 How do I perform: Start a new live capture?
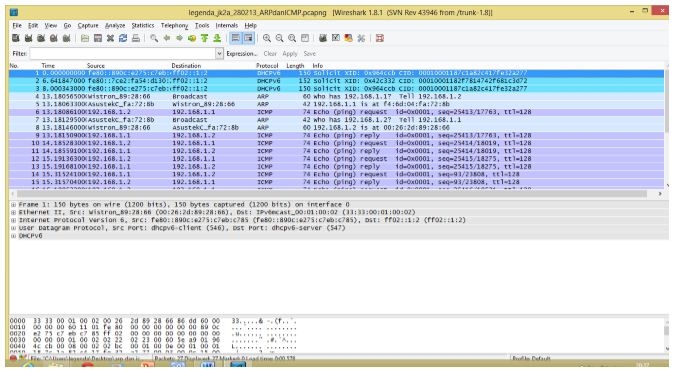click(41, 38)
